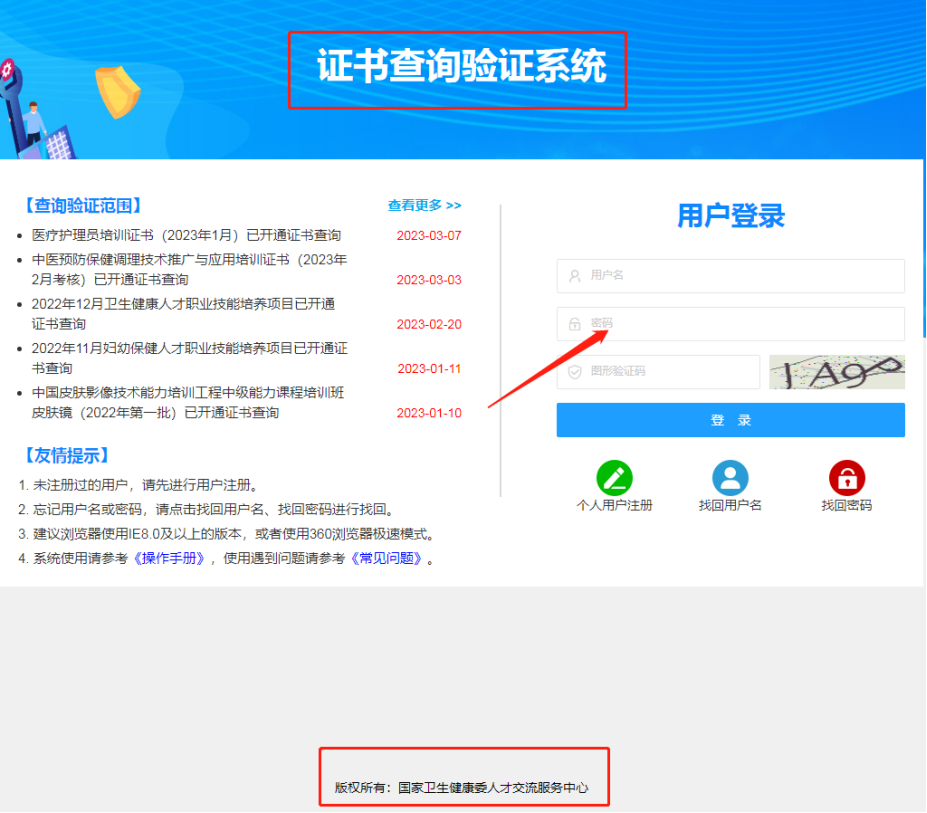927x813 pixels.
Task: Open the 《常见问题》 FAQ link
Action: (386, 558)
